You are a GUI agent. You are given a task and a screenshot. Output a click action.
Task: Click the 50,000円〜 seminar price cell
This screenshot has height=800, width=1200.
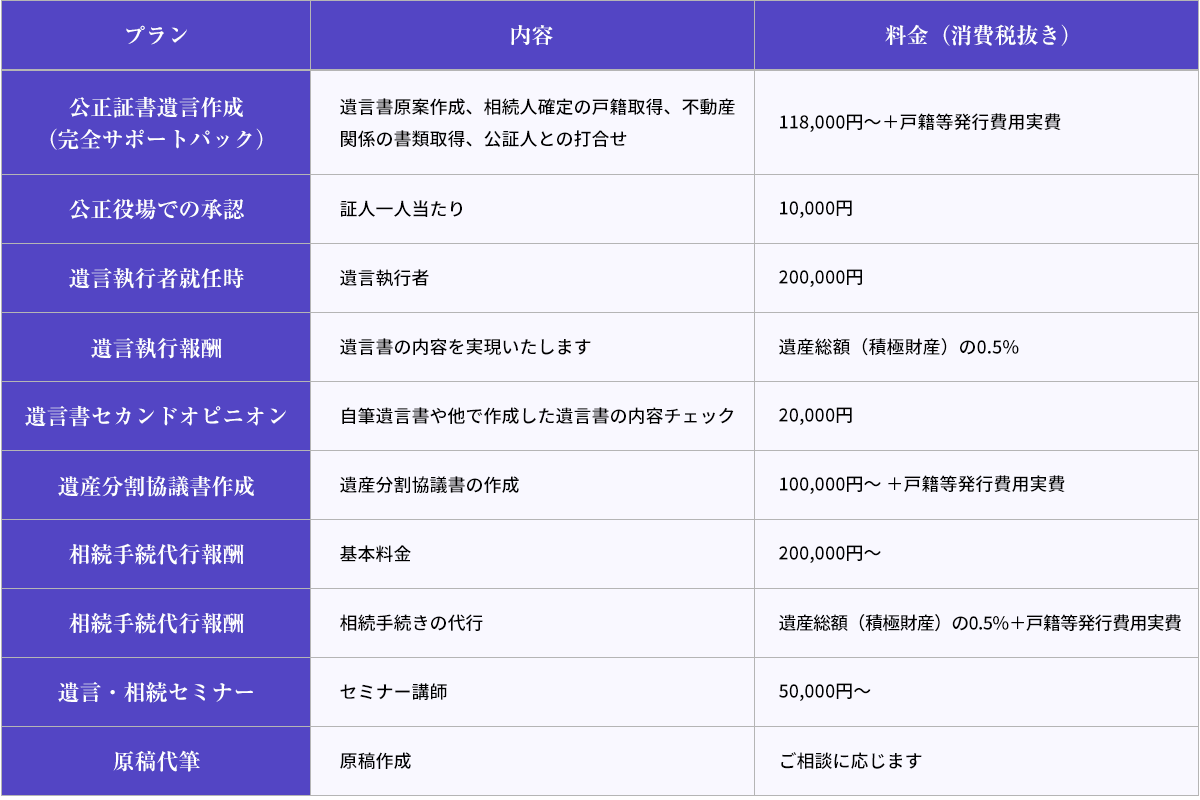click(818, 692)
